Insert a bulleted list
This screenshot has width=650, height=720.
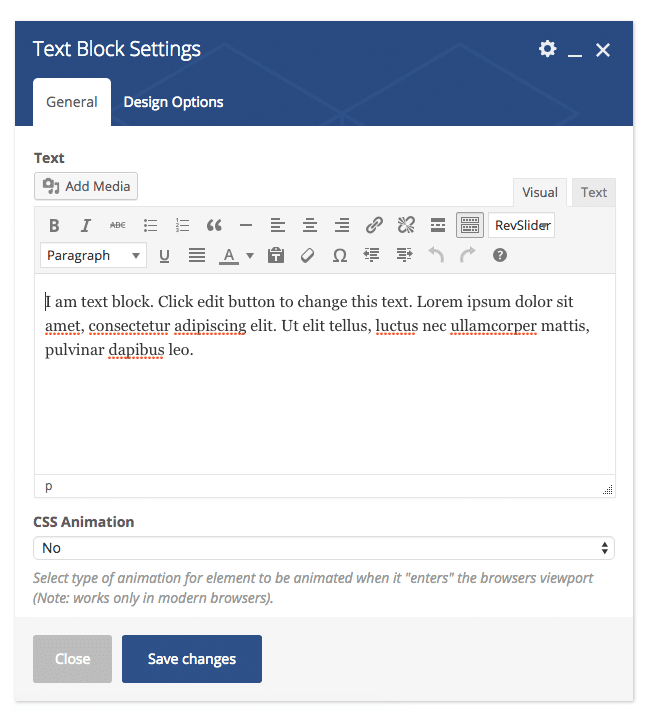150,225
